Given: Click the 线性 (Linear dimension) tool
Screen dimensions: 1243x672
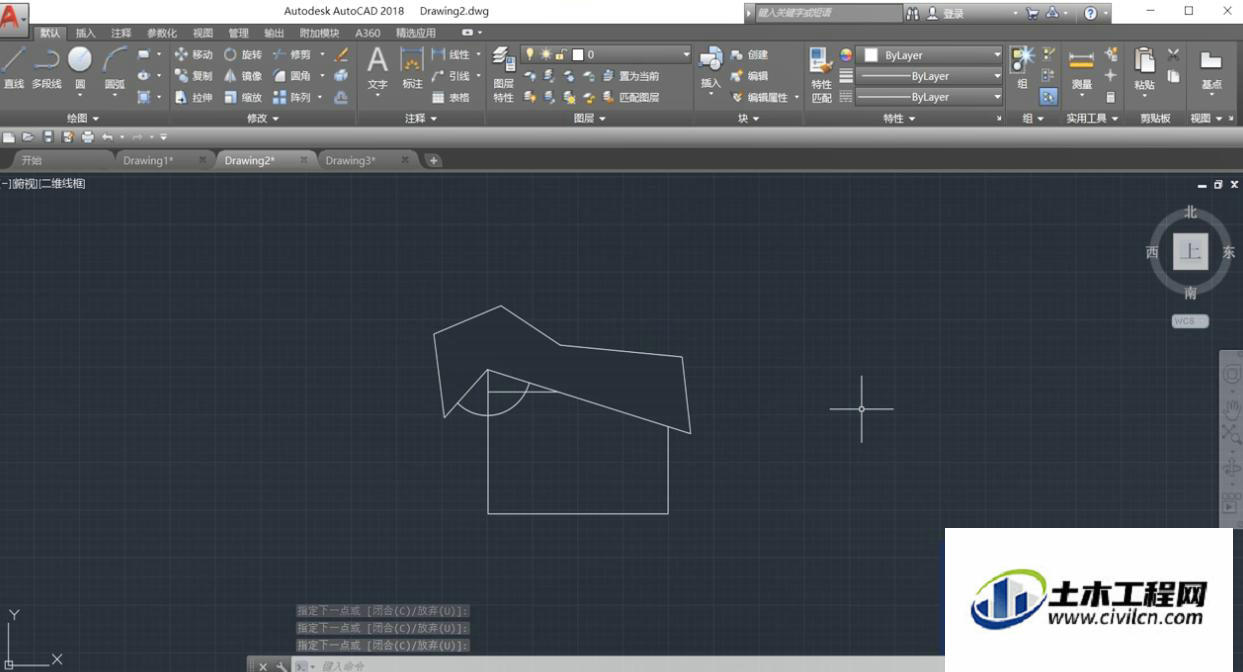Looking at the screenshot, I should tap(450, 55).
